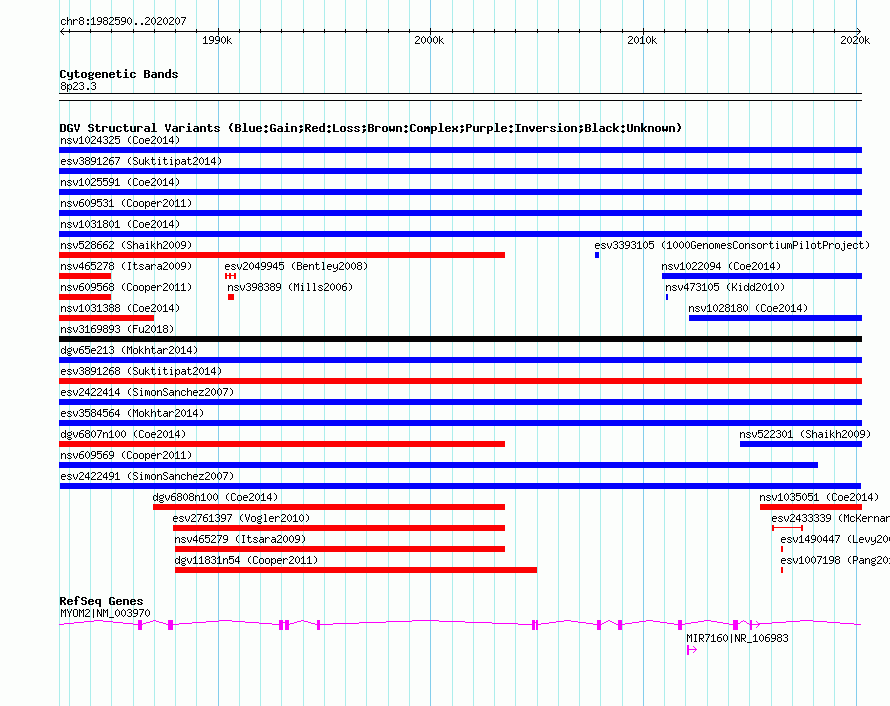The width and height of the screenshot is (890, 706).
Task: Click esv3393105 (1000GenomesConsortiumPilotProject) label
Action: click(x=732, y=245)
